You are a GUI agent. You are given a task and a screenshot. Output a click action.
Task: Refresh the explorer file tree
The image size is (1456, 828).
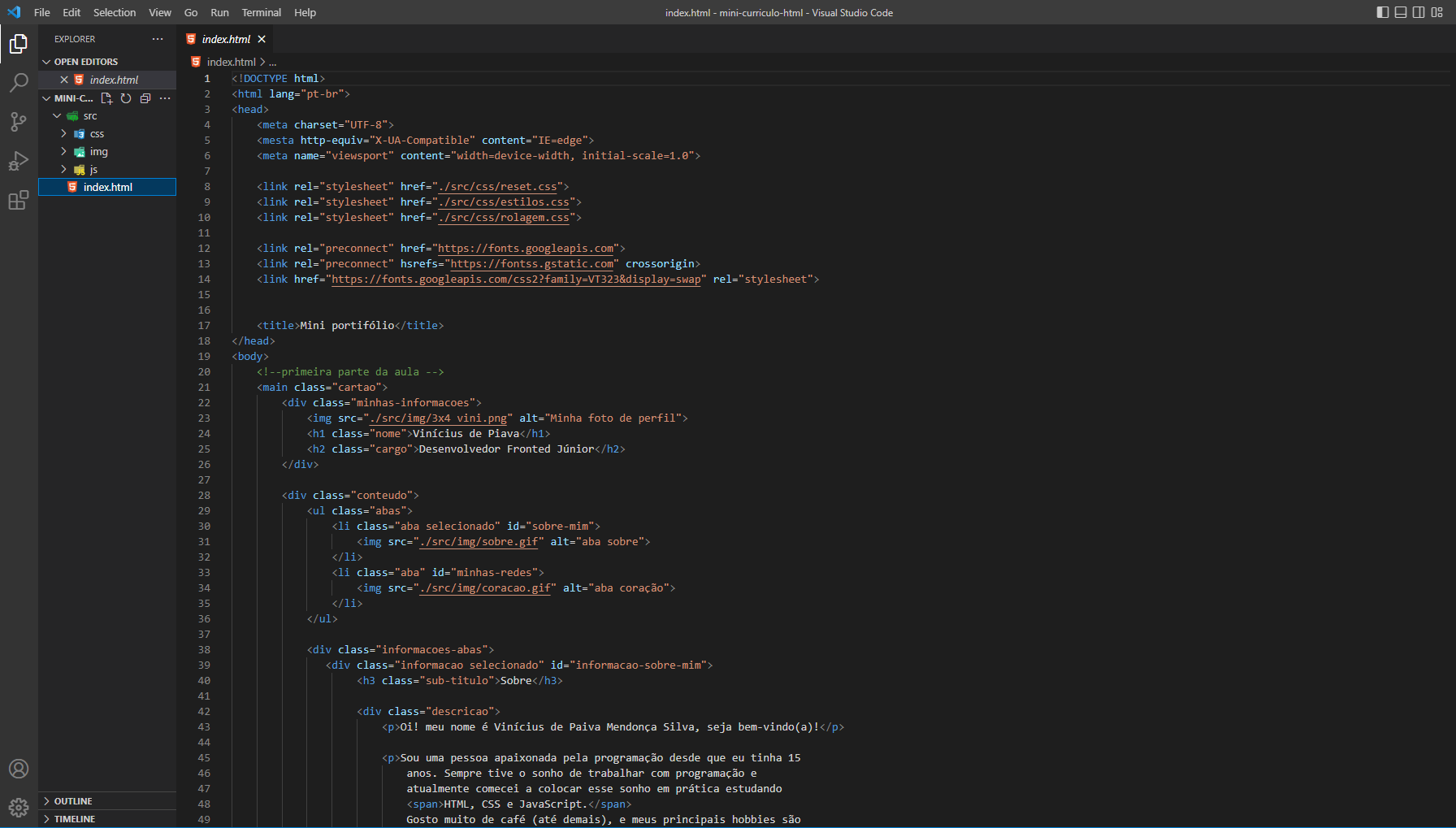click(x=126, y=98)
